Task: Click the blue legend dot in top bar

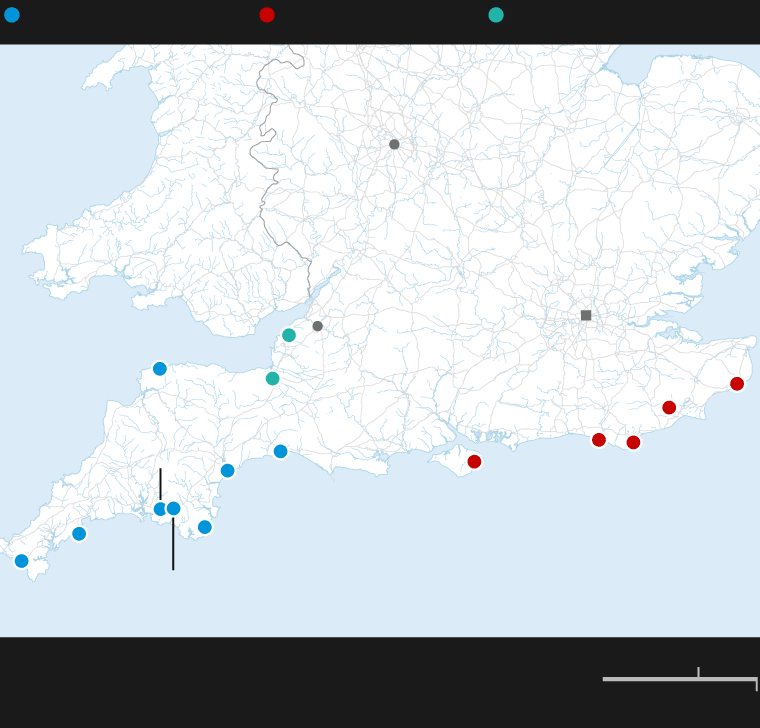Action: pyautogui.click(x=12, y=15)
